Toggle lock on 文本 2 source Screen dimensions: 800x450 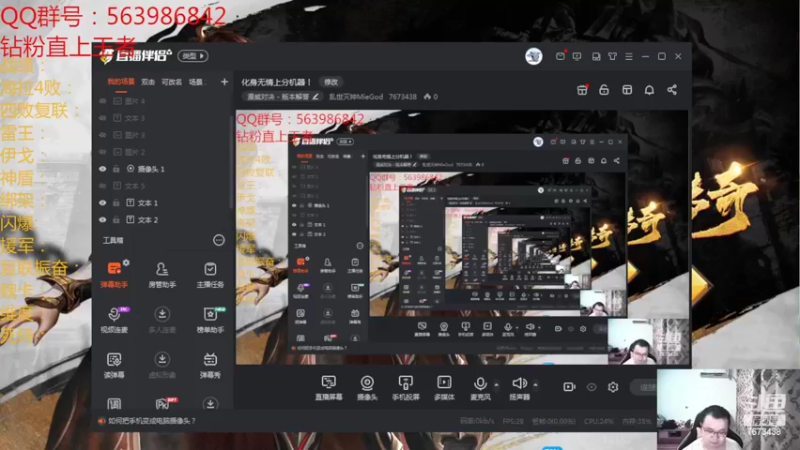point(116,220)
